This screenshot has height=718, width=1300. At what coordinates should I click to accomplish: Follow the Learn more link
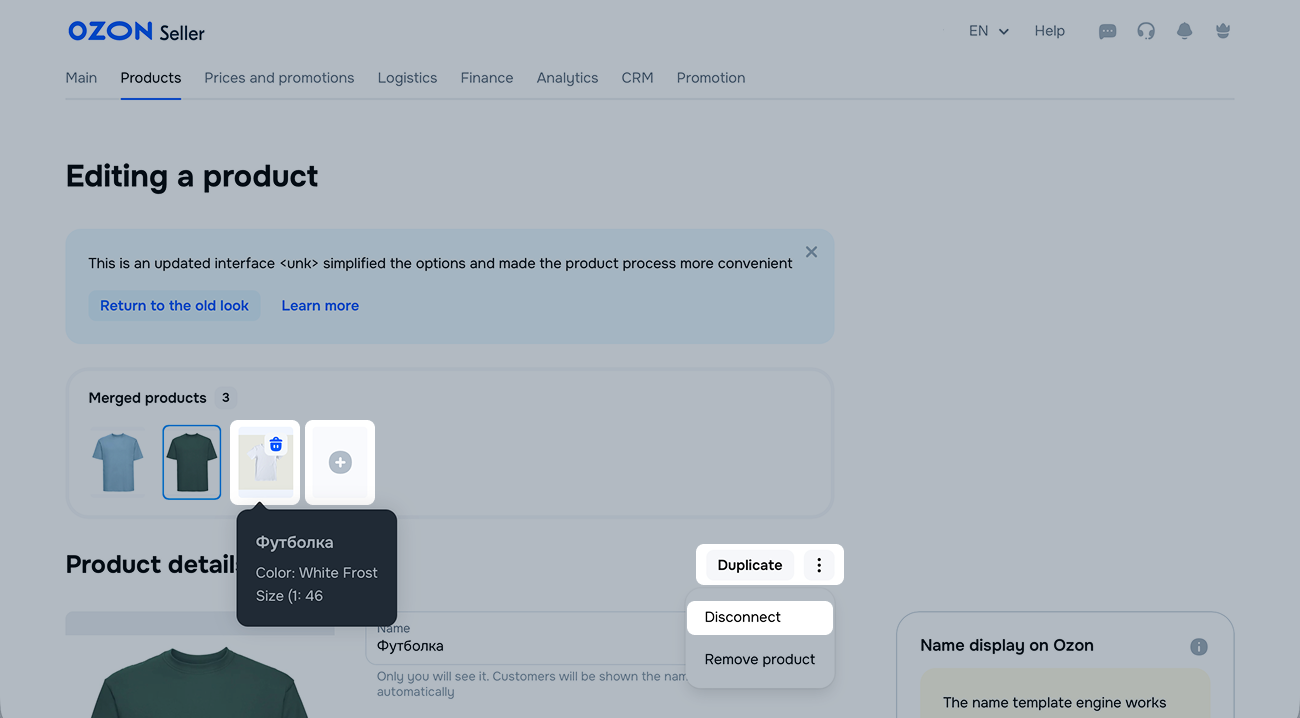click(x=320, y=306)
